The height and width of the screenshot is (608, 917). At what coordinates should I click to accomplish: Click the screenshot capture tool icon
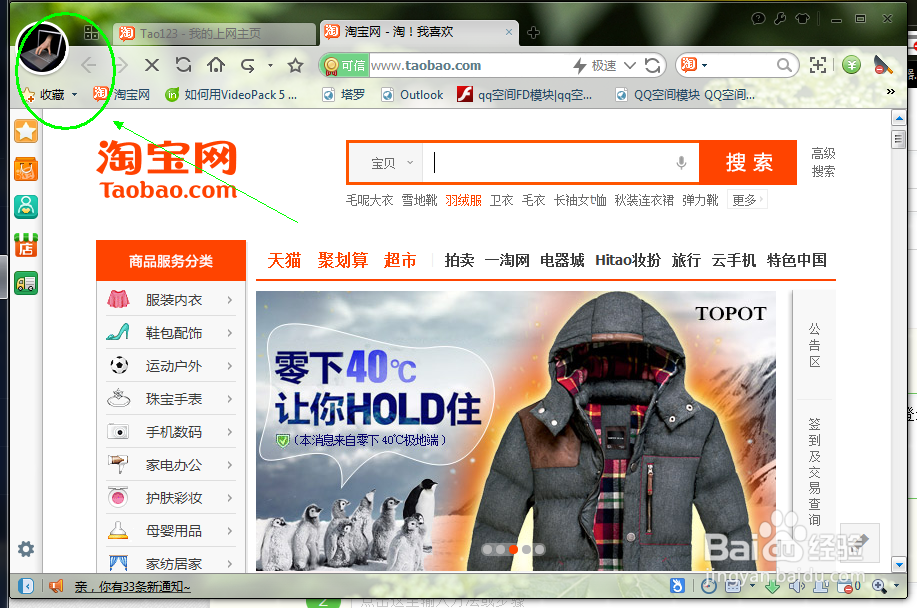(x=818, y=65)
